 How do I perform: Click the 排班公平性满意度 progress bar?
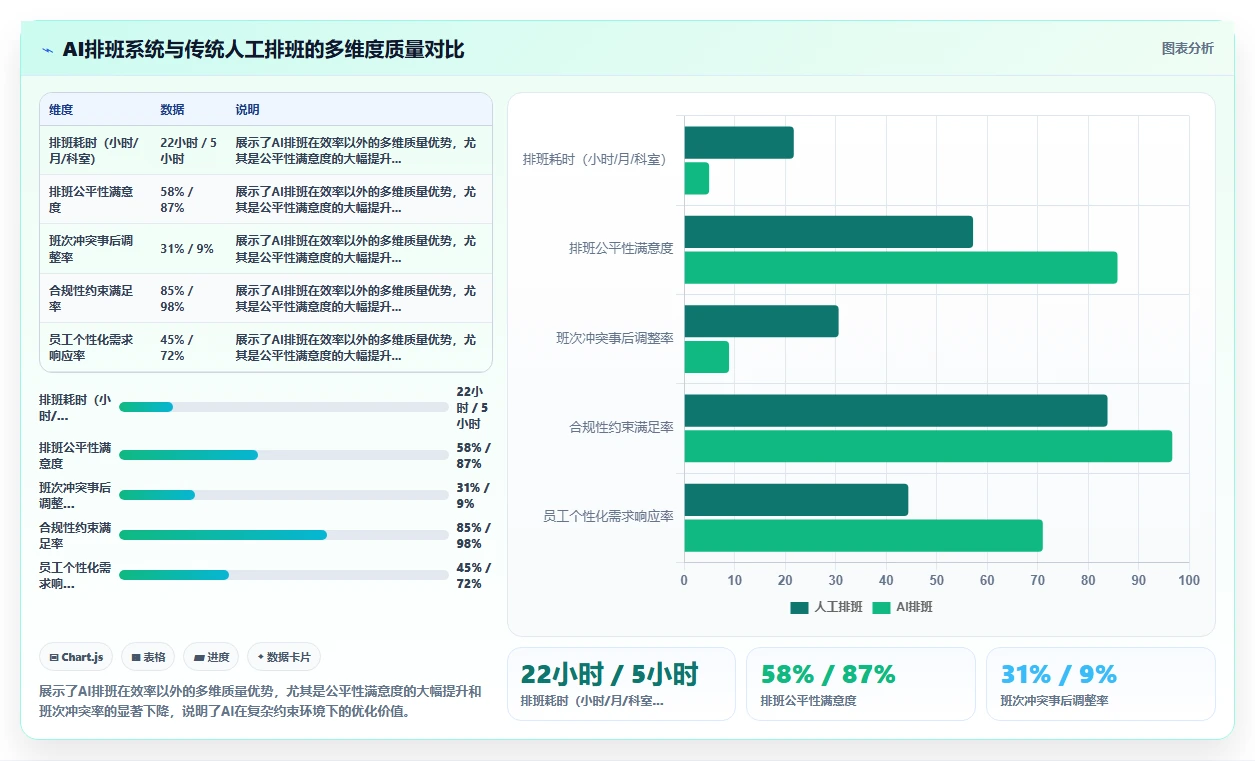284,455
